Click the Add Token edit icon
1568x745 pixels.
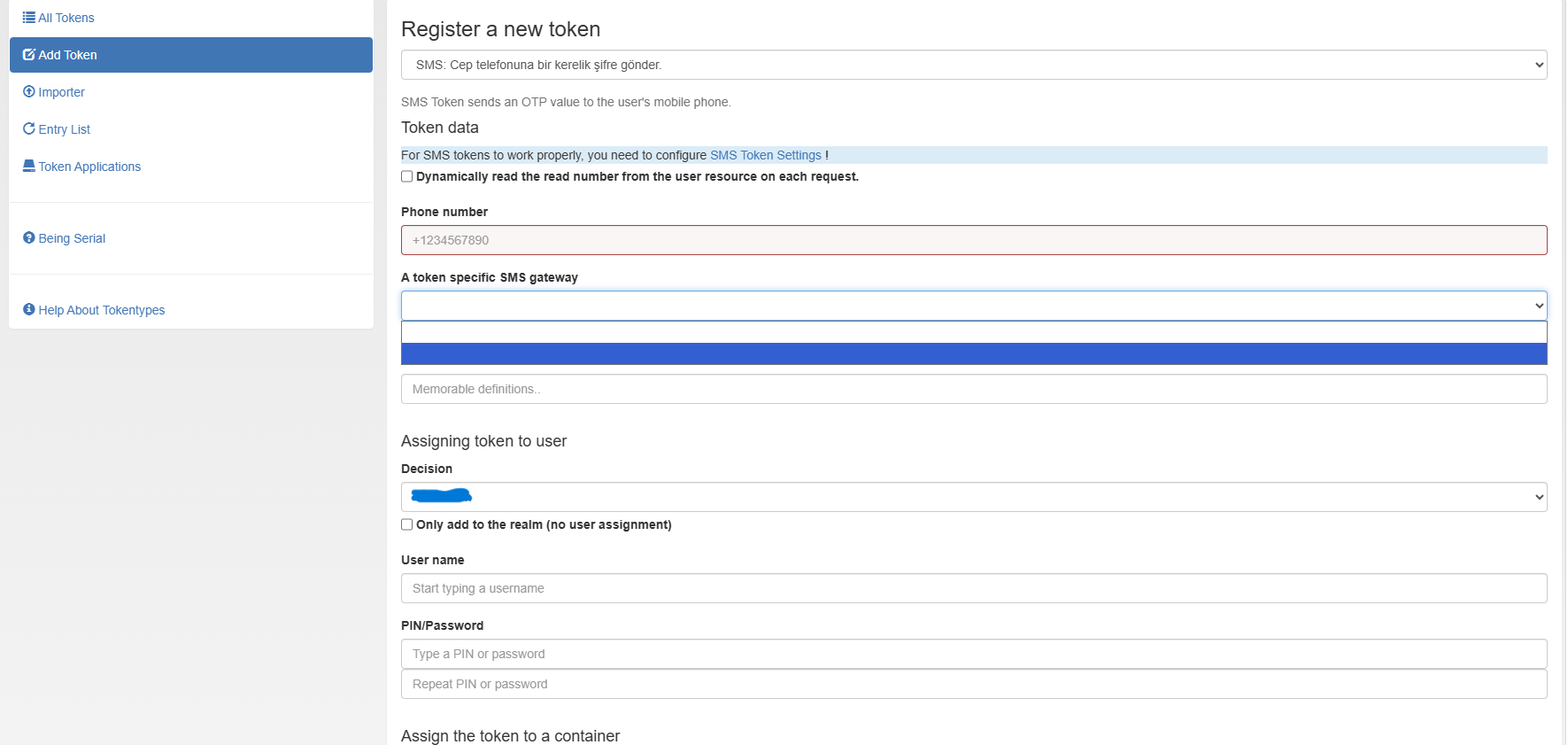click(x=29, y=55)
